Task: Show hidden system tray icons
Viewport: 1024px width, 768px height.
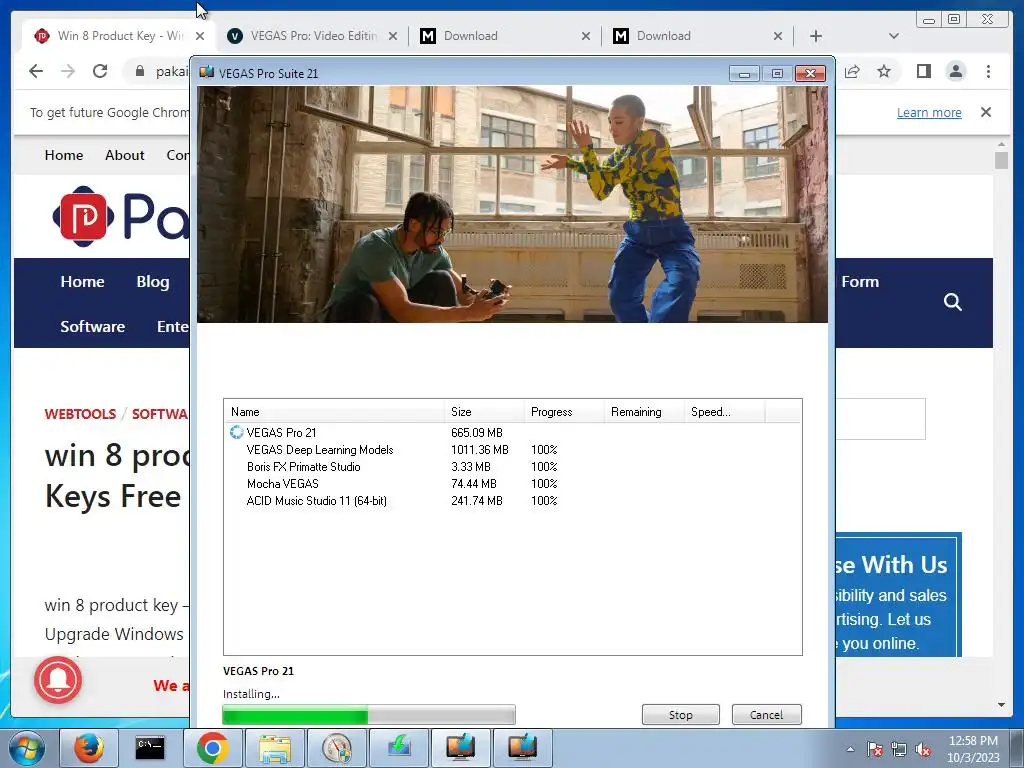Action: click(850, 749)
